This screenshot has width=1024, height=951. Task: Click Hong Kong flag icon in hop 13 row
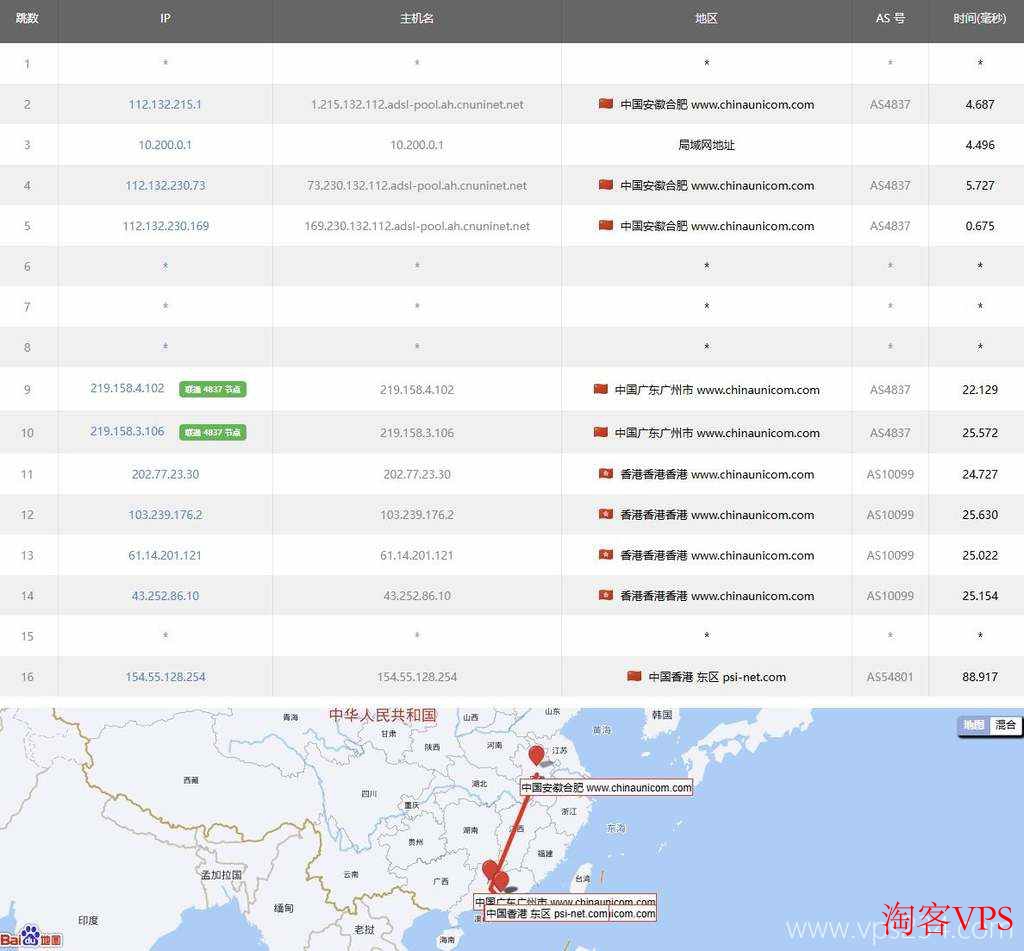[605, 555]
